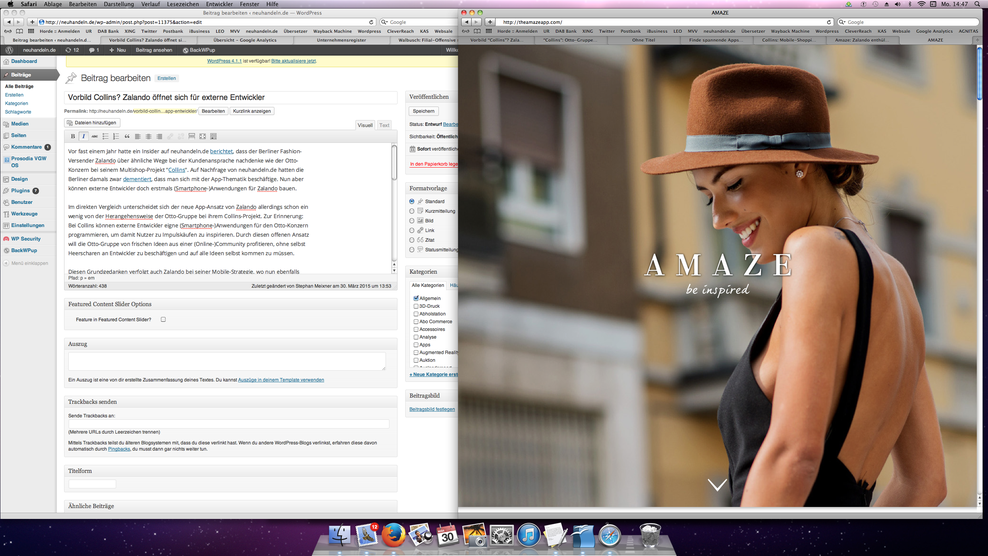Apply strikethrough via the ABC toolbar icon
The width and height of the screenshot is (988, 556).
click(95, 136)
